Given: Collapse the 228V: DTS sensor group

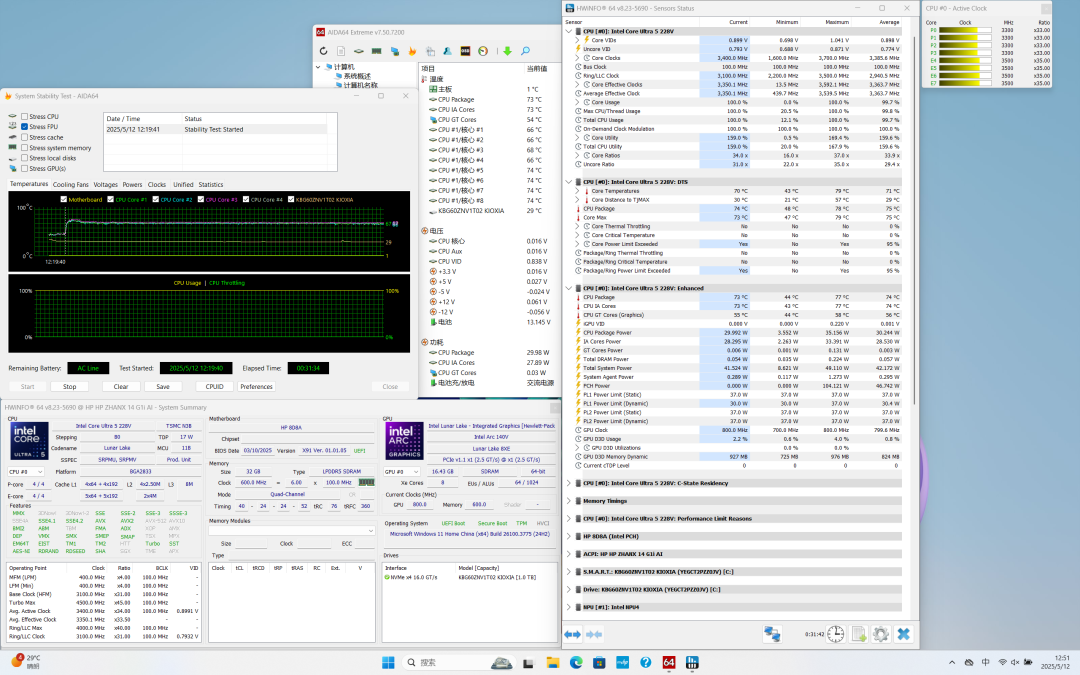Looking at the screenshot, I should (569, 182).
